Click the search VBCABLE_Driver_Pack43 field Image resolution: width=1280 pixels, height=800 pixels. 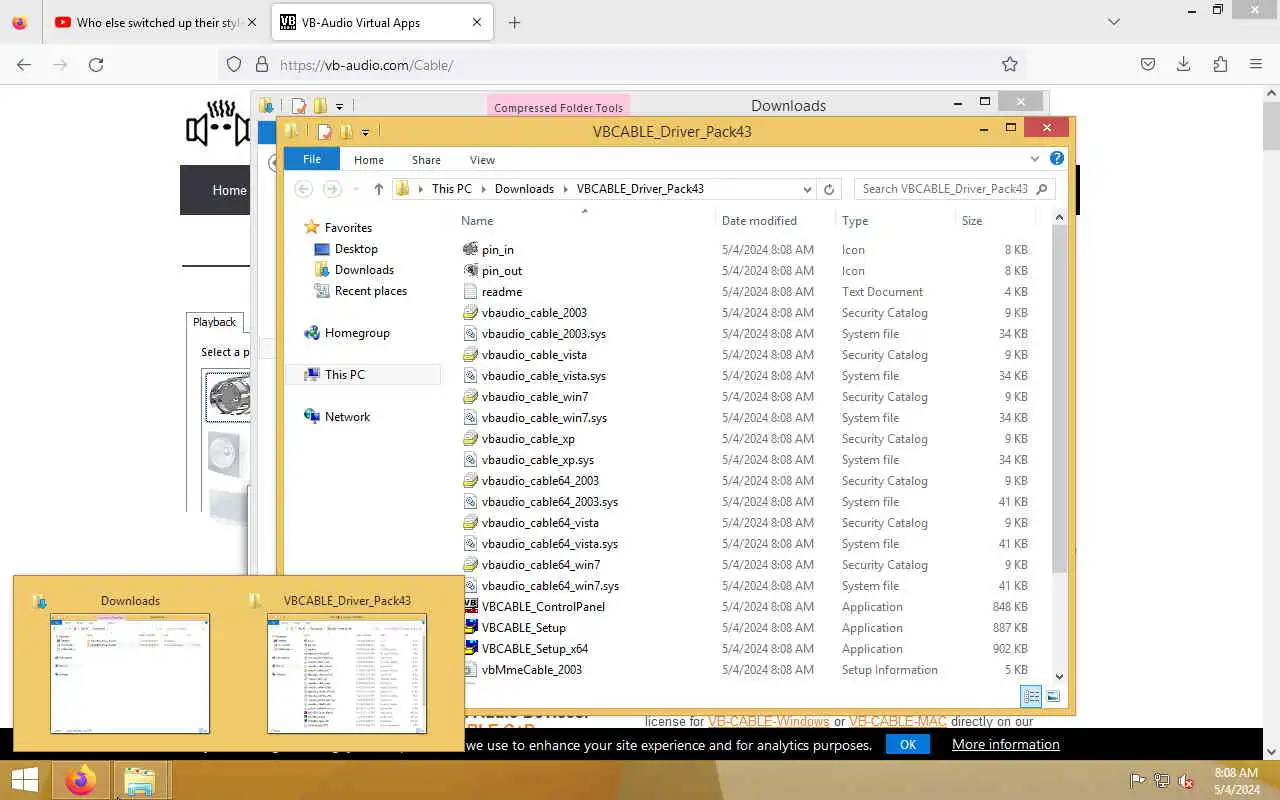954,189
